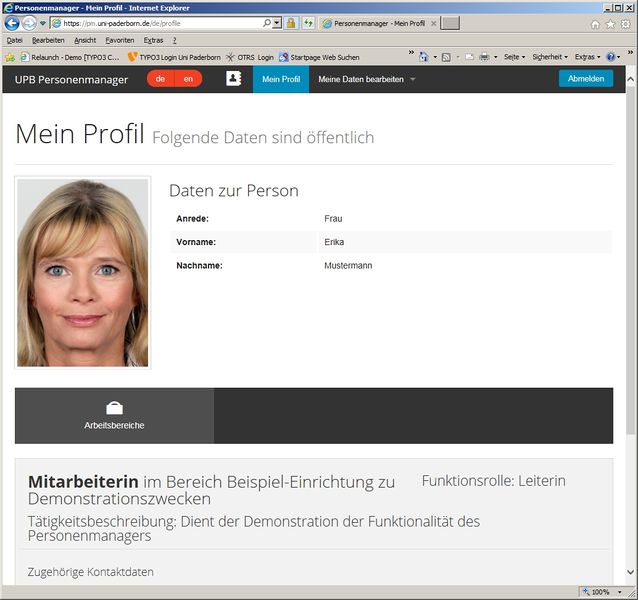The width and height of the screenshot is (638, 600).
Task: Click the scrollbar down arrow
Action: (631, 572)
